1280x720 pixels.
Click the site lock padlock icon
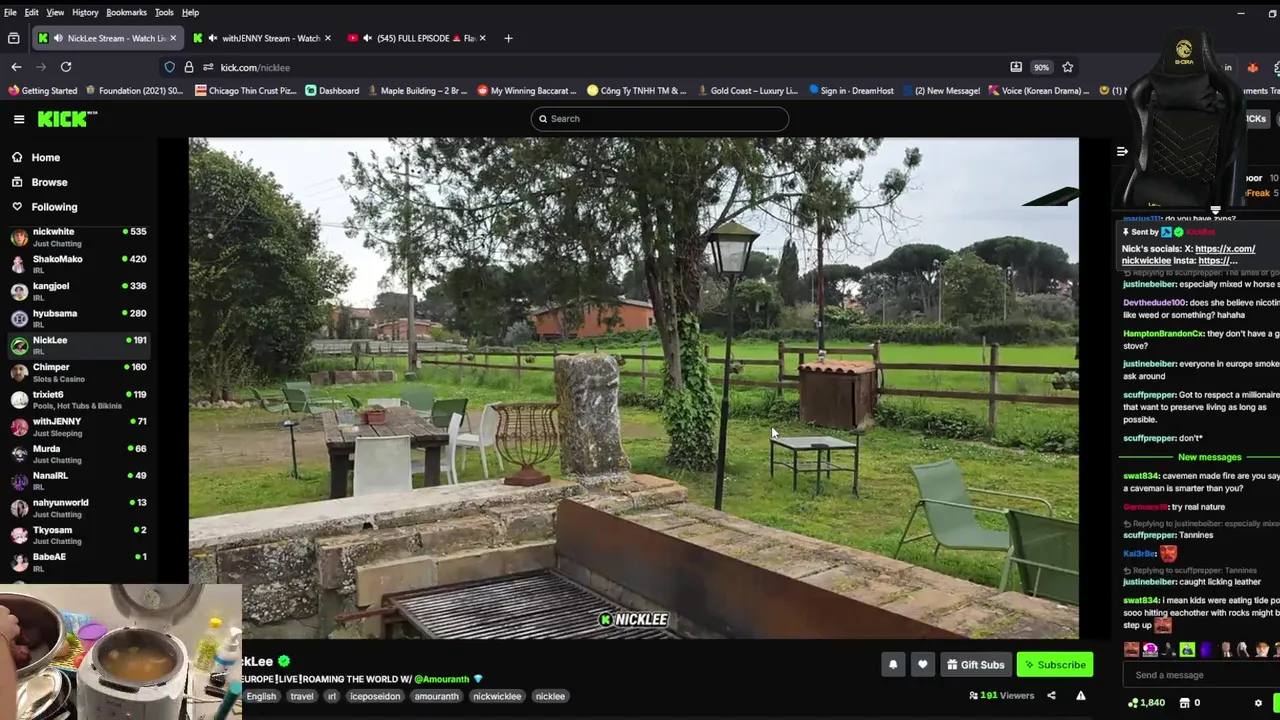[x=189, y=67]
